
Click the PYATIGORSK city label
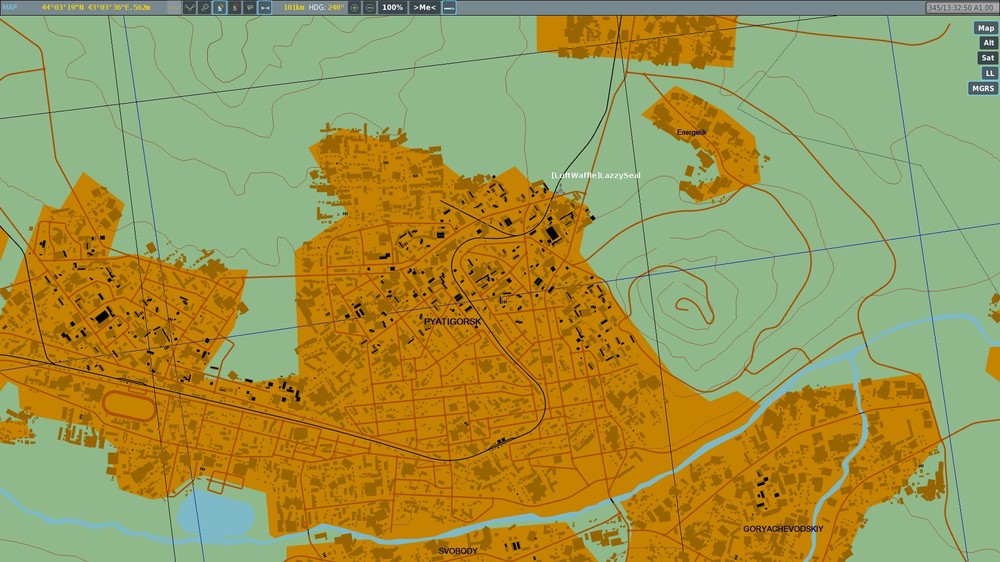(452, 322)
